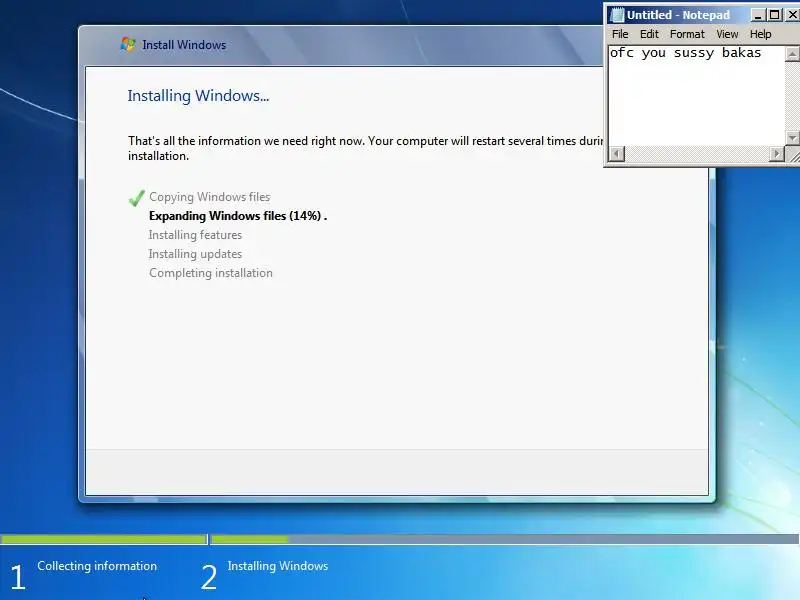Open the Help menu in Notepad
800x600 pixels.
point(760,34)
